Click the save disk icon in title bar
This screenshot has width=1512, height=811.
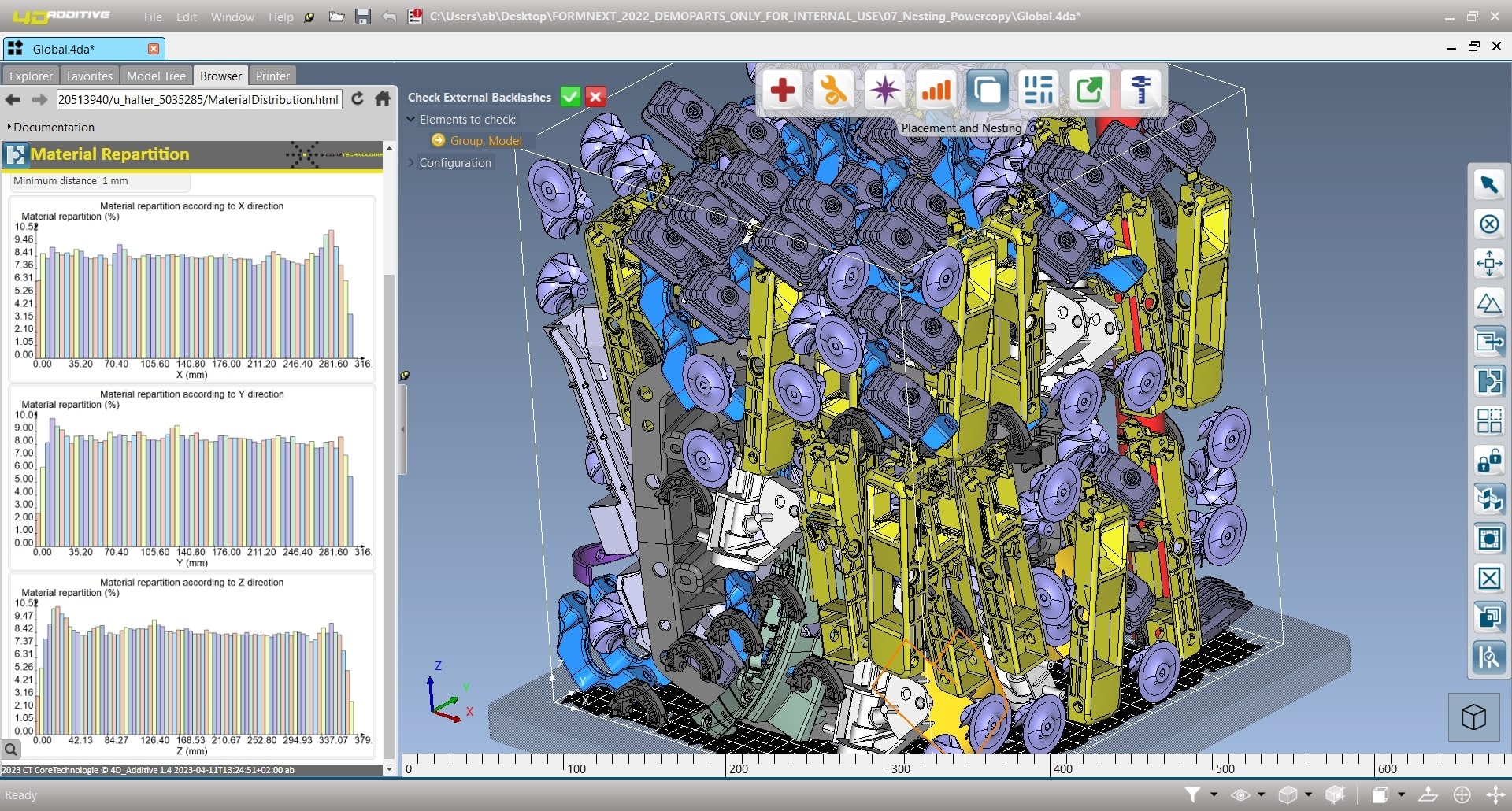[x=363, y=17]
